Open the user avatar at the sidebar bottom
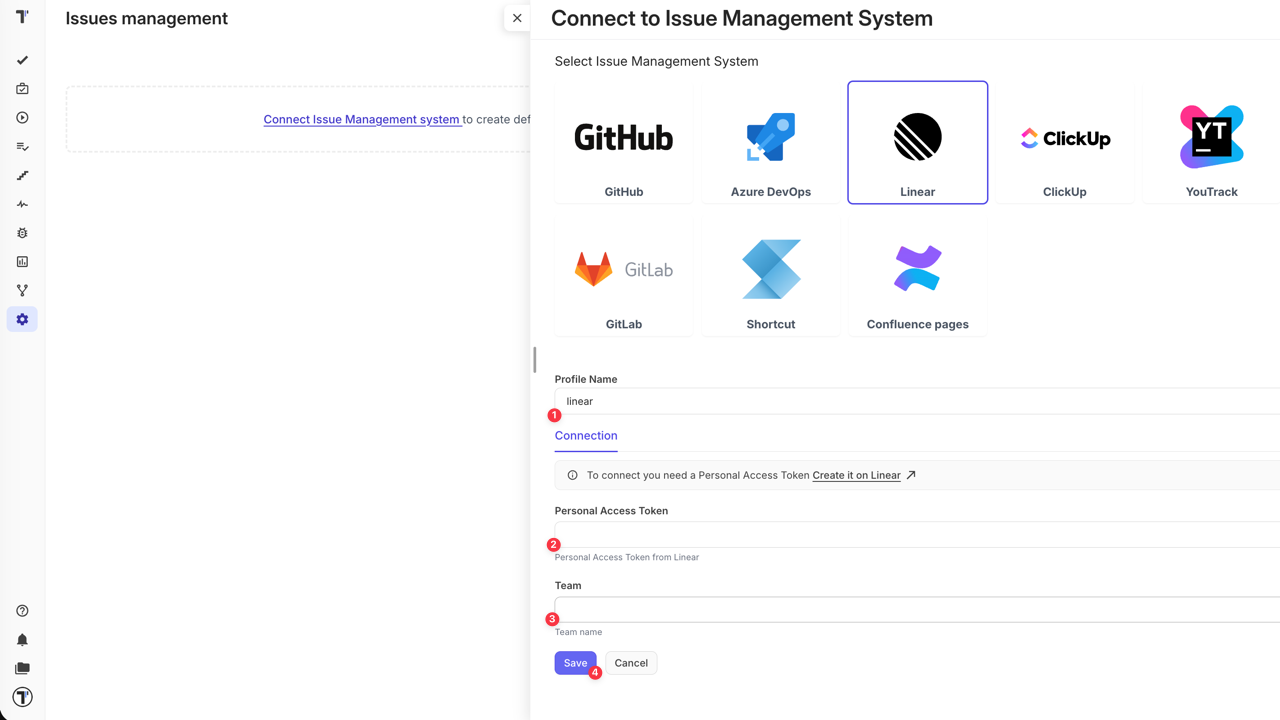The width and height of the screenshot is (1280, 720). (22, 697)
